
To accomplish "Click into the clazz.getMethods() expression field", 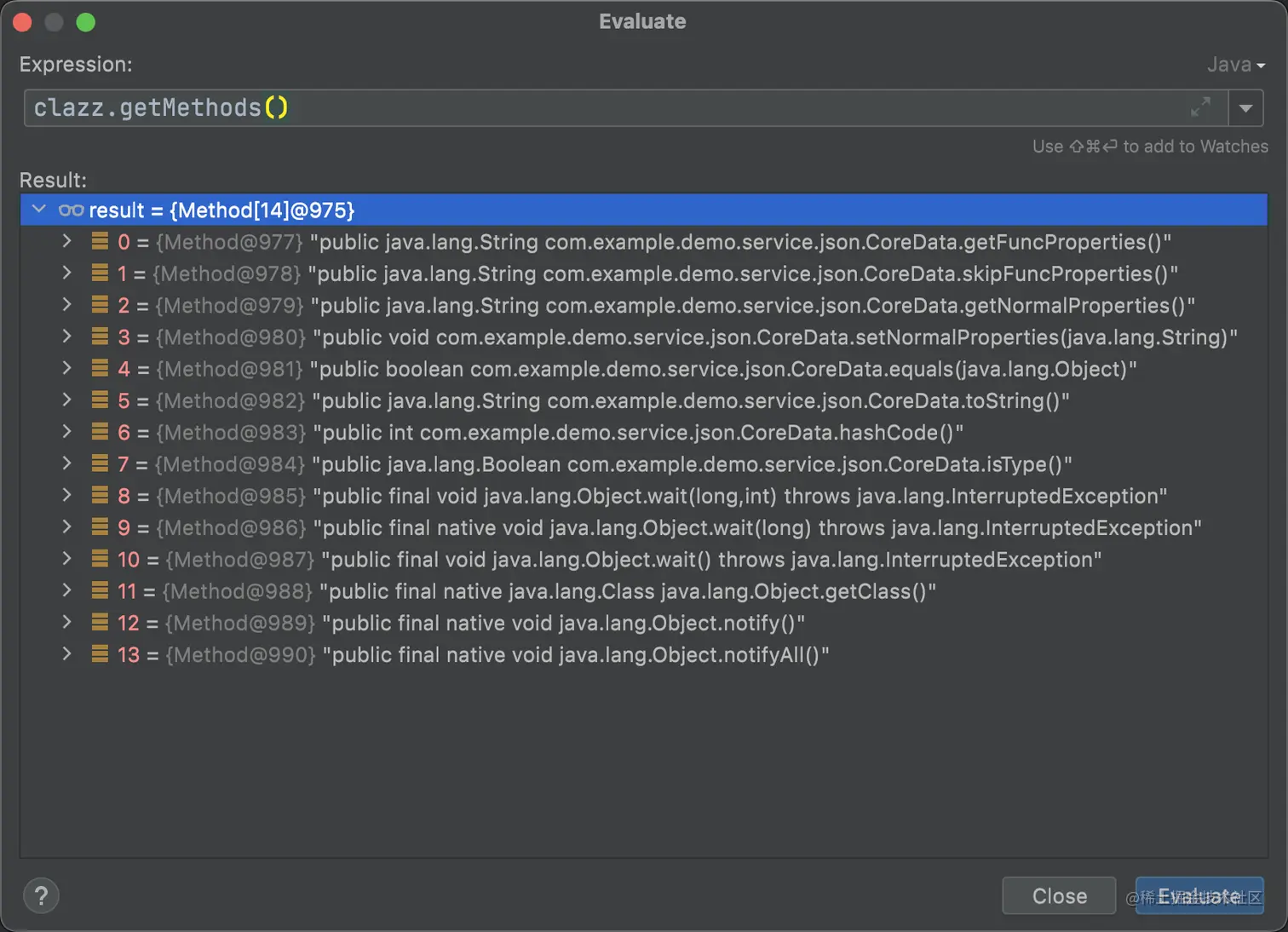I will (x=596, y=108).
